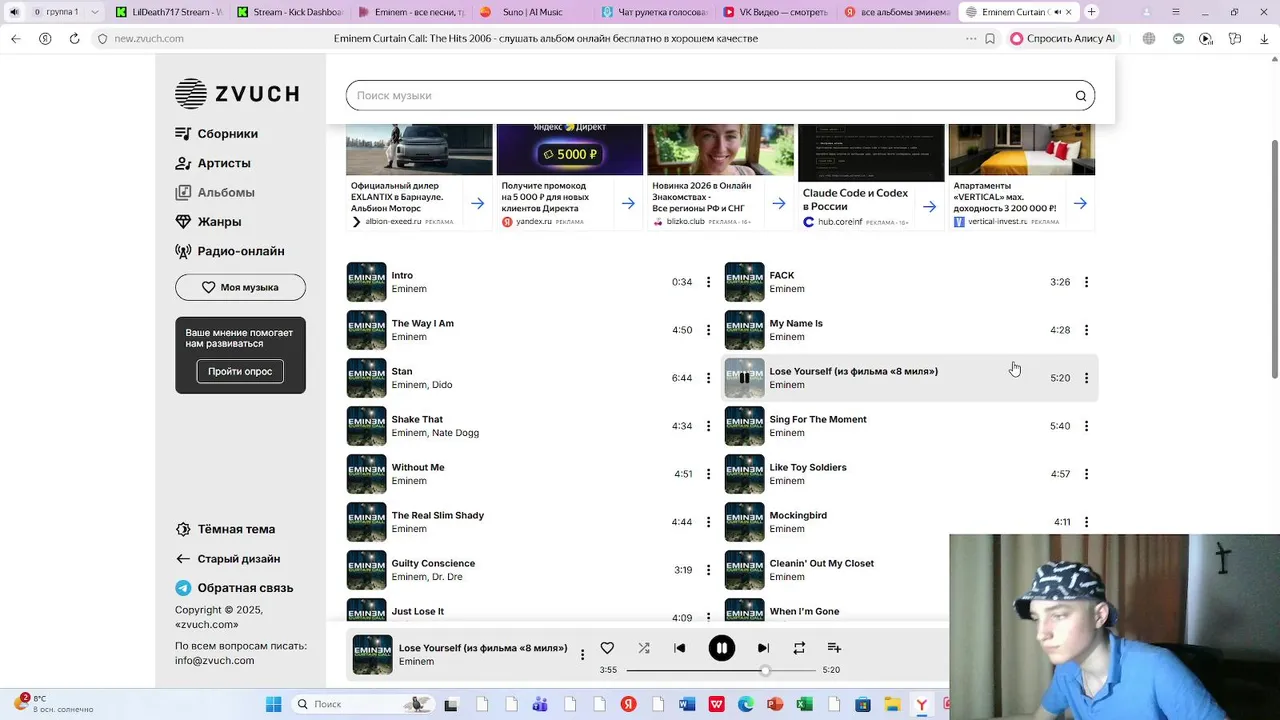Go back with the browser back arrow

point(15,38)
